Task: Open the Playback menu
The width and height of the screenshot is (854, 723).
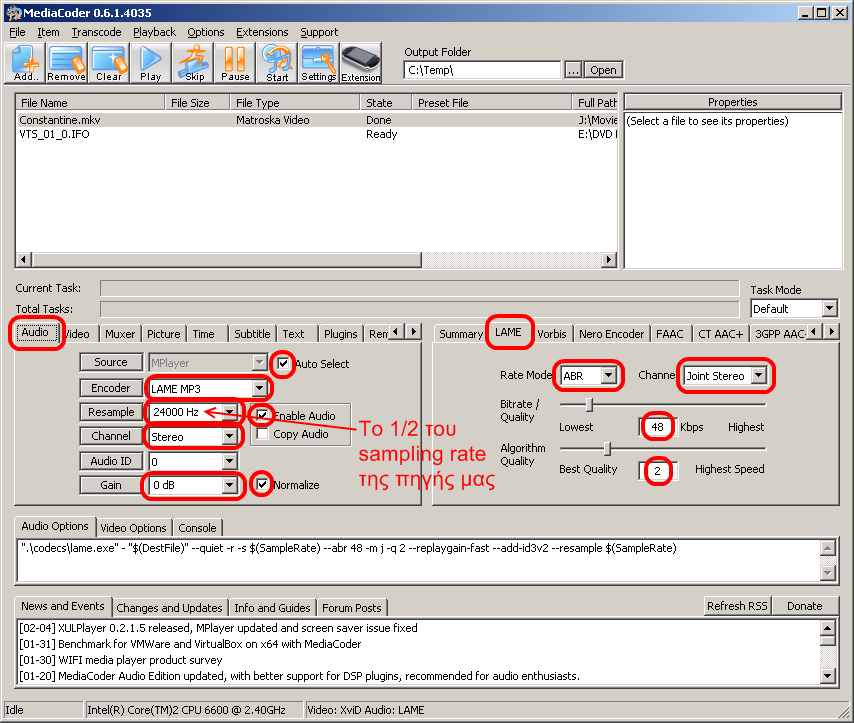Action: [x=155, y=32]
